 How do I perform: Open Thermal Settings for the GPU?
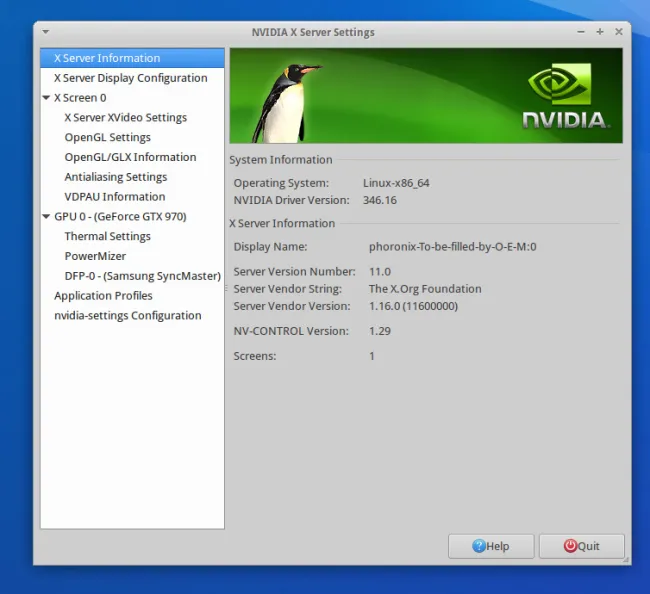pyautogui.click(x=107, y=236)
